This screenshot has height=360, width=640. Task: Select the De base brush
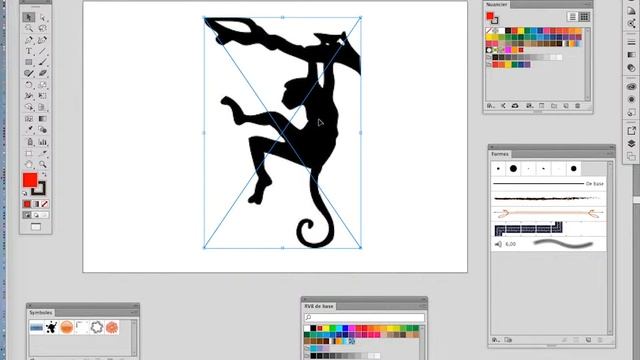(x=549, y=184)
